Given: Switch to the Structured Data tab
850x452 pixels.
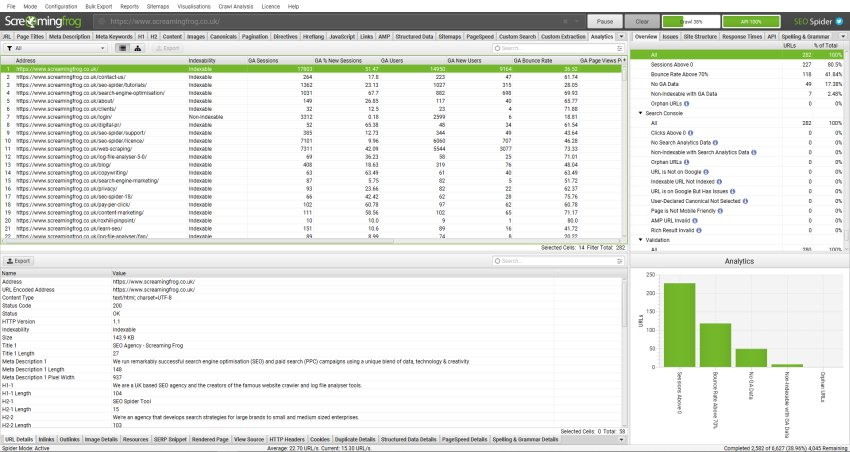Looking at the screenshot, I should [x=414, y=37].
